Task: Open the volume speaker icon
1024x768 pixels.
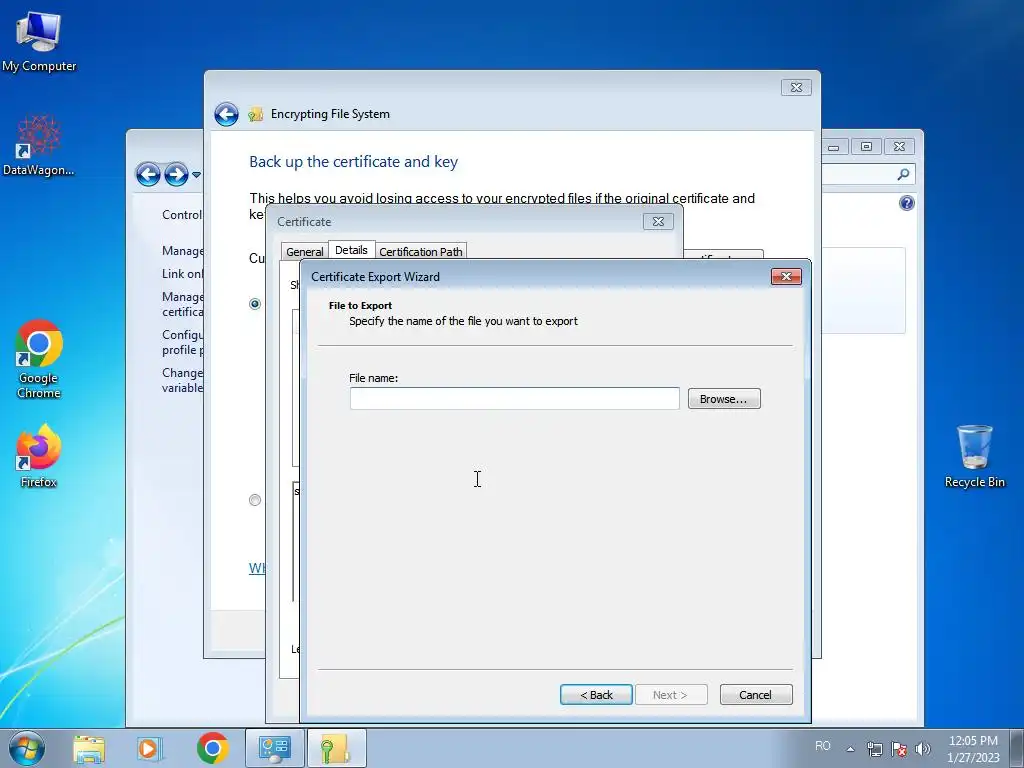Action: pos(923,748)
